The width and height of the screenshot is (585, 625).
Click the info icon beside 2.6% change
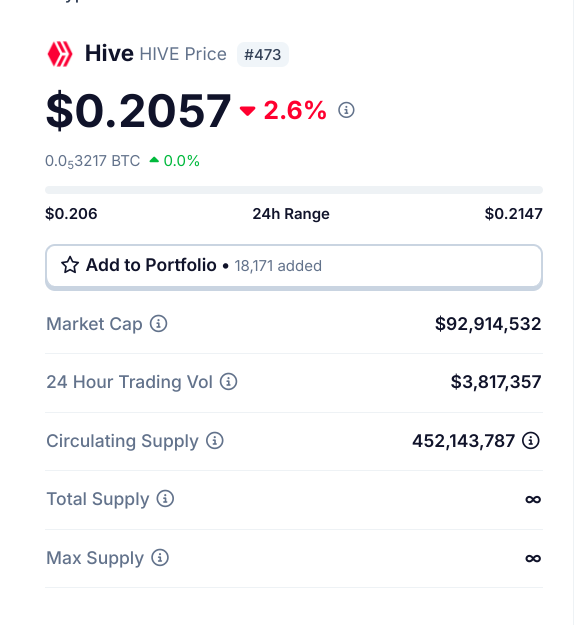click(x=346, y=110)
